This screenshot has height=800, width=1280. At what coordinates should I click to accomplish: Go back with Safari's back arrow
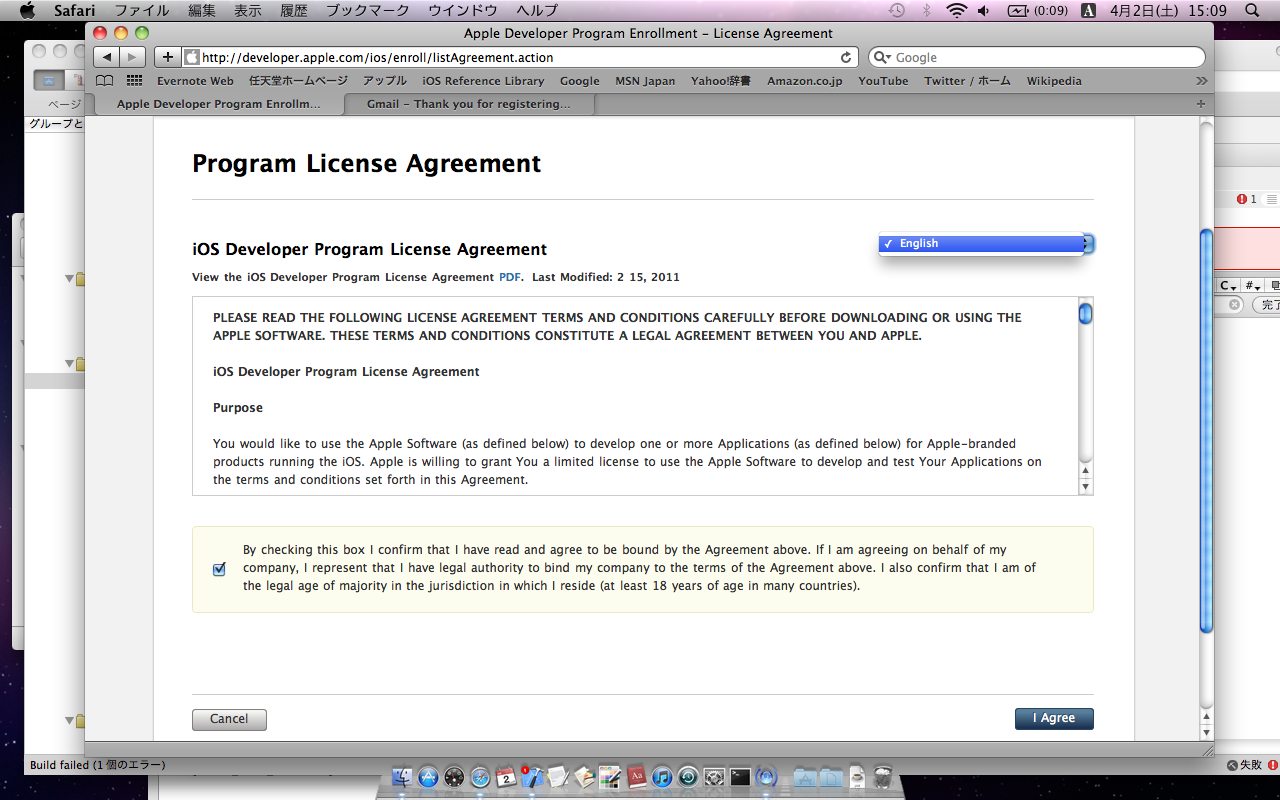click(x=108, y=57)
